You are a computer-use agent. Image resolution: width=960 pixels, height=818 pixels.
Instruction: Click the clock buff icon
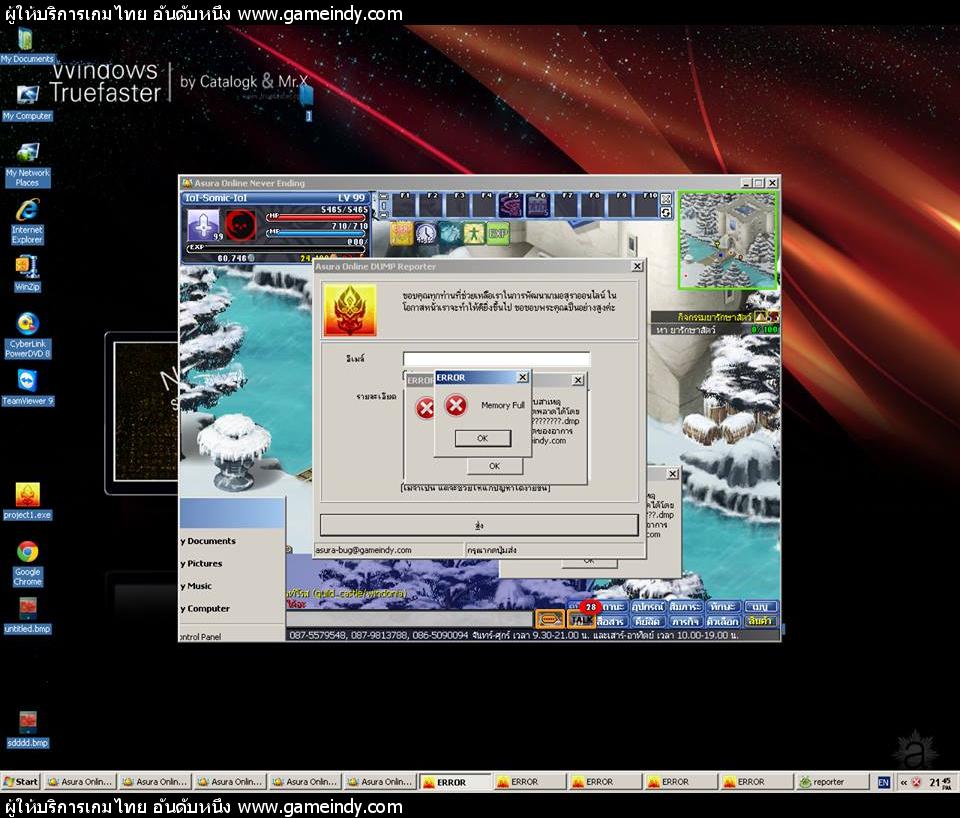coord(426,233)
